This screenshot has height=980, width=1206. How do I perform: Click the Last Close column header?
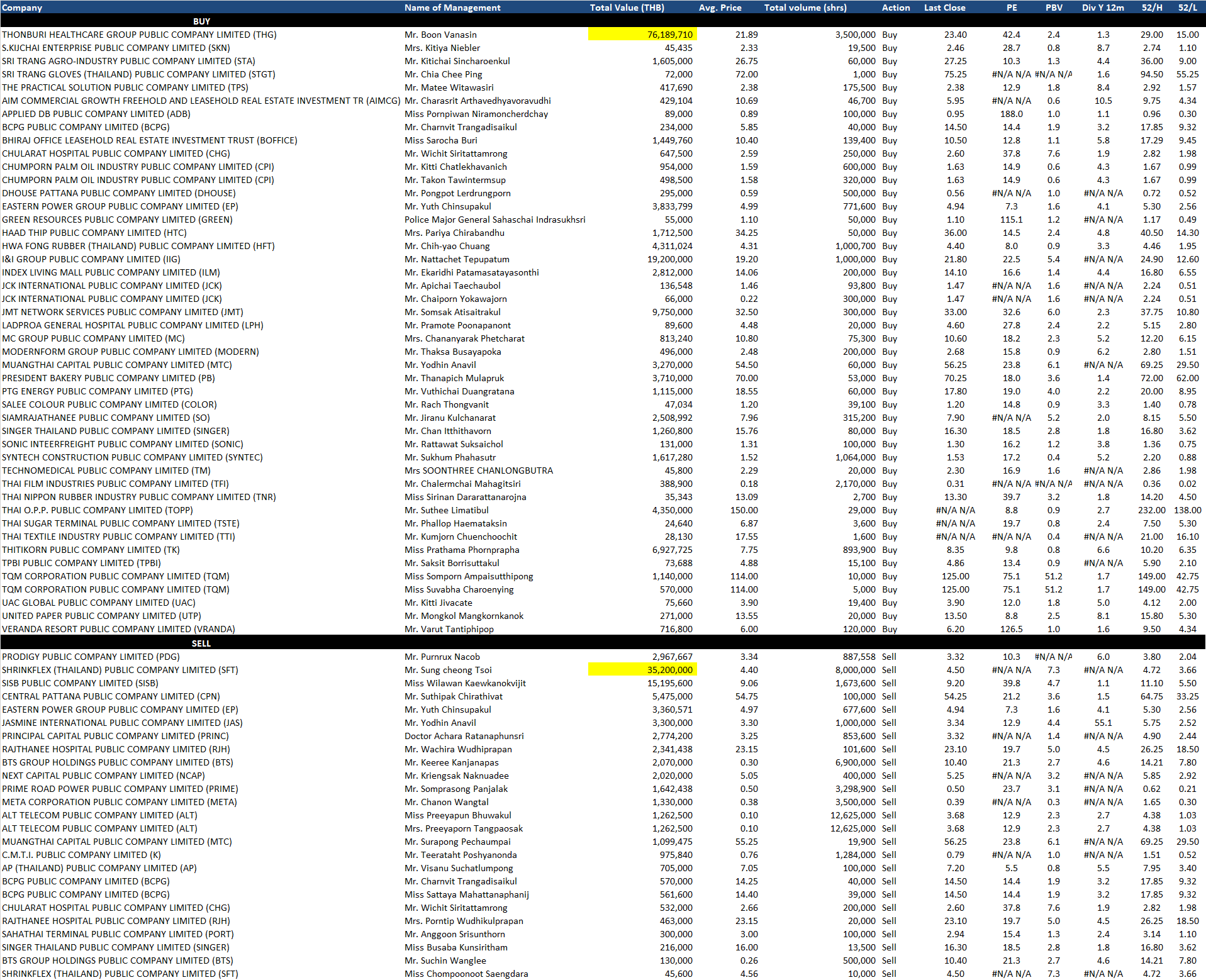944,8
